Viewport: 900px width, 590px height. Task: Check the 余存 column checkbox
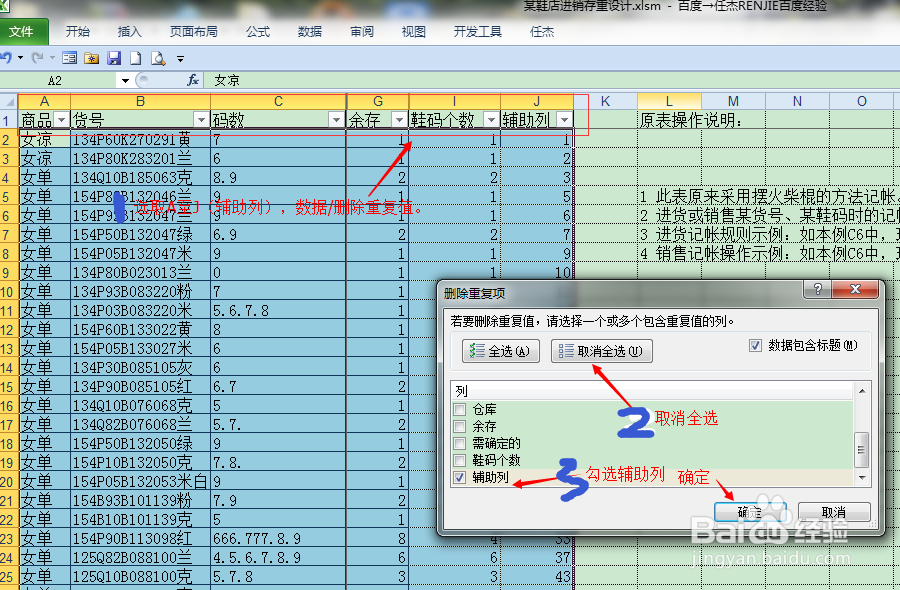tap(459, 426)
